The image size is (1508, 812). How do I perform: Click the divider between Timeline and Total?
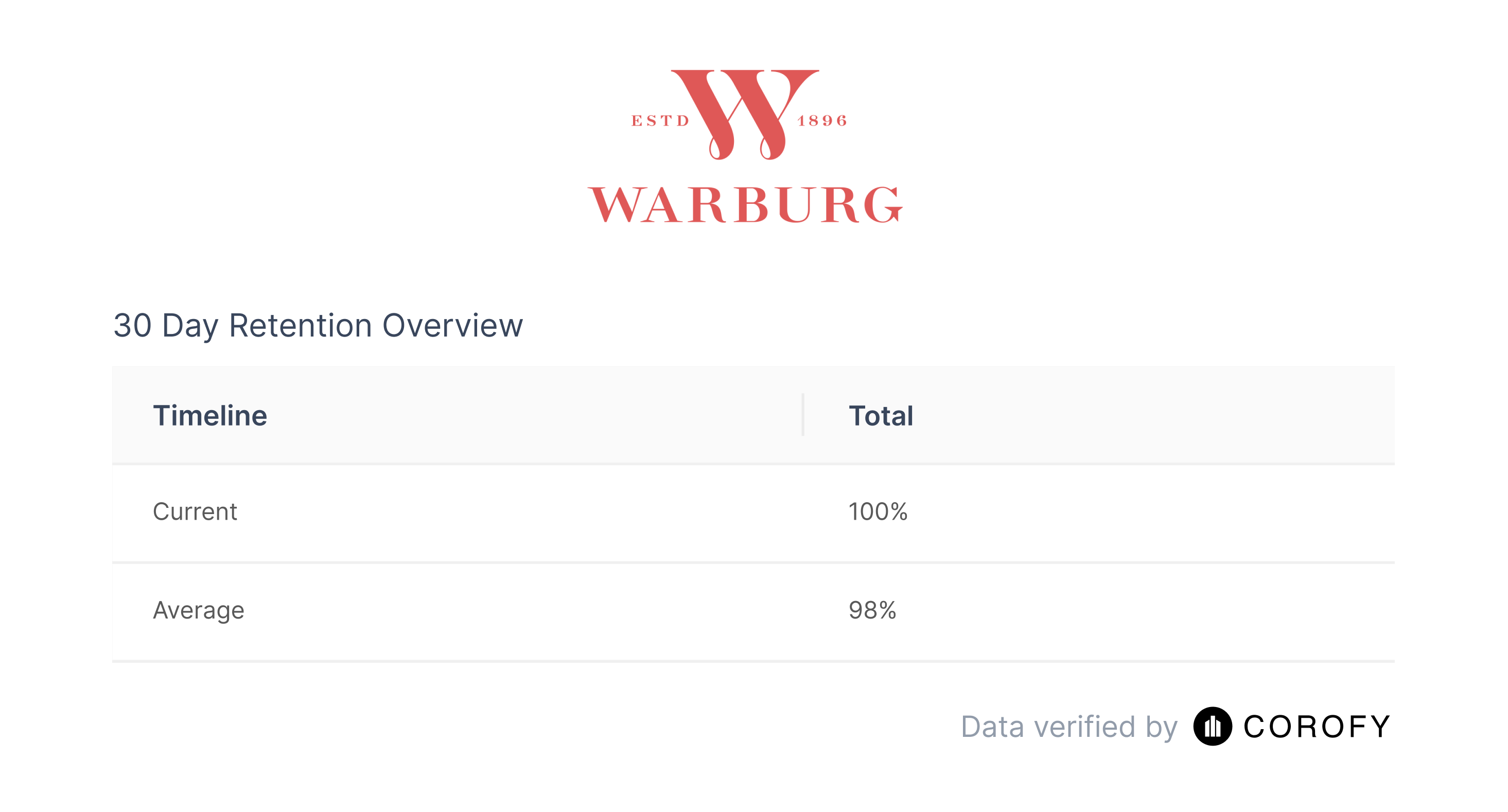click(x=802, y=414)
